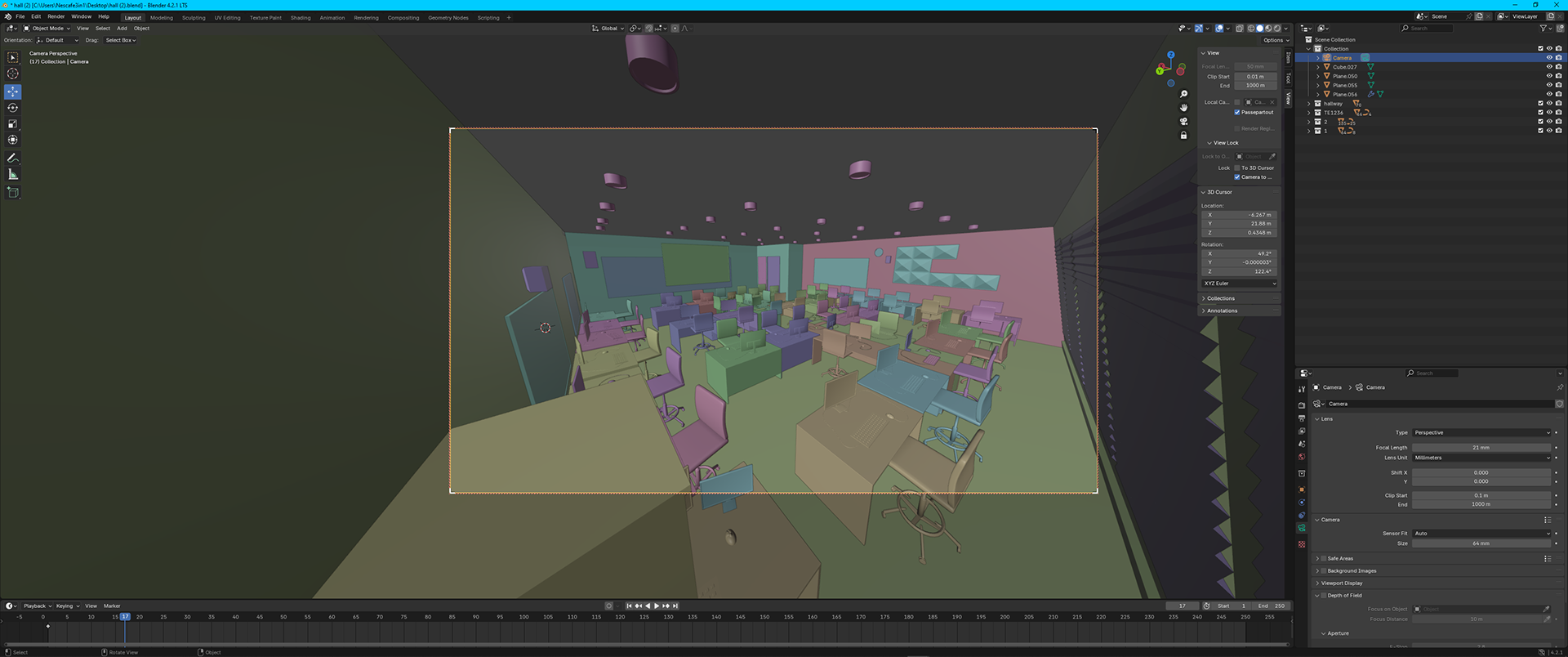Screen dimensions: 1568x657
Task: Select the Annotate pencil tool
Action: click(x=12, y=158)
